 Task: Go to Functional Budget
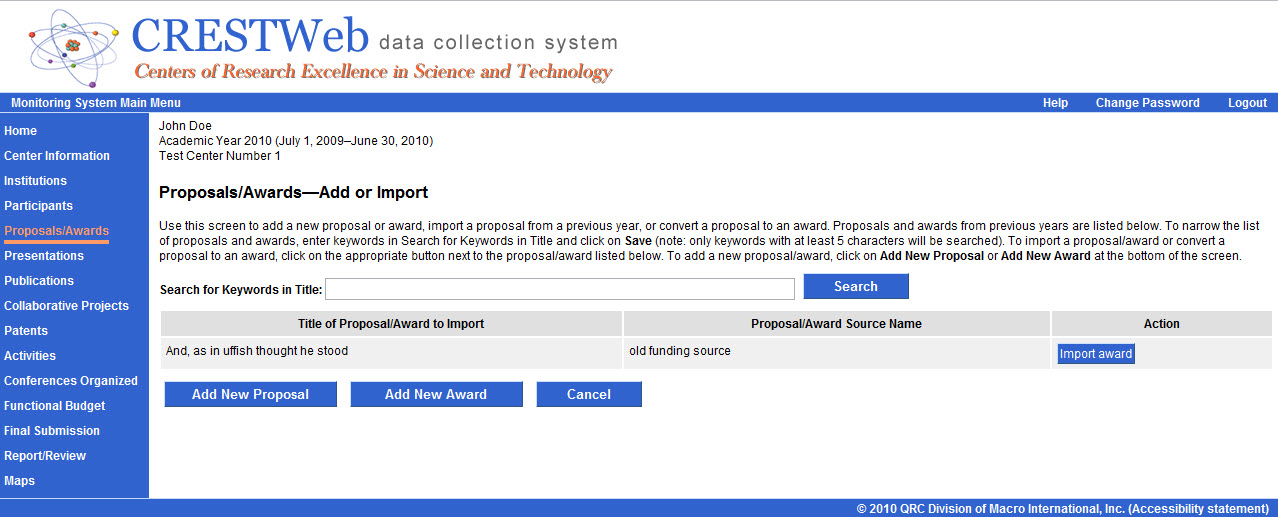54,406
